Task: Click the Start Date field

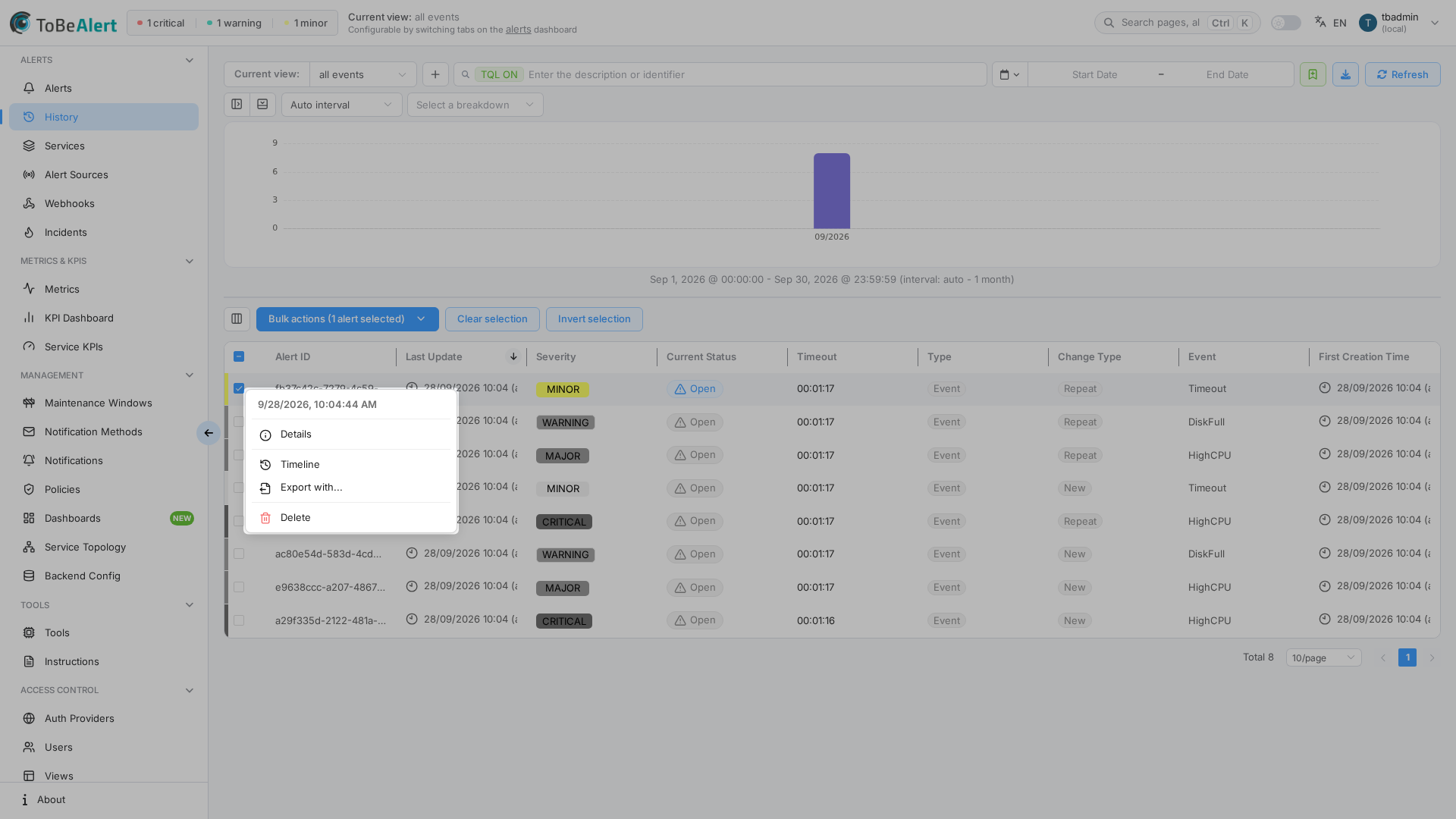Action: [x=1094, y=74]
